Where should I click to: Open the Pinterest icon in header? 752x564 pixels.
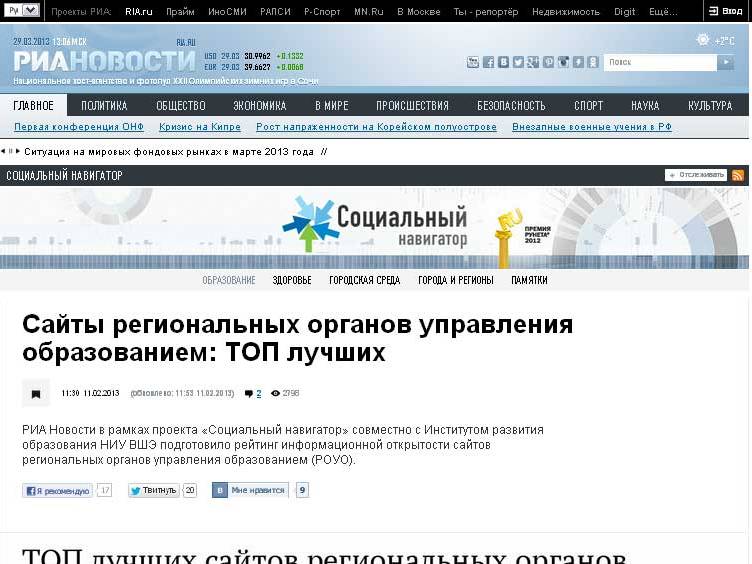tap(548, 62)
